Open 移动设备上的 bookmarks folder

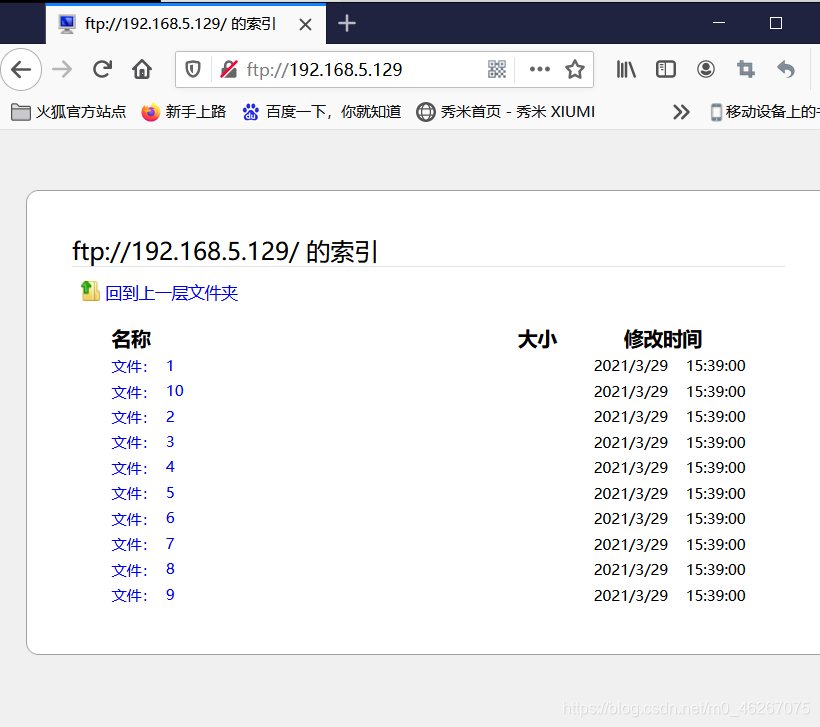pos(765,112)
